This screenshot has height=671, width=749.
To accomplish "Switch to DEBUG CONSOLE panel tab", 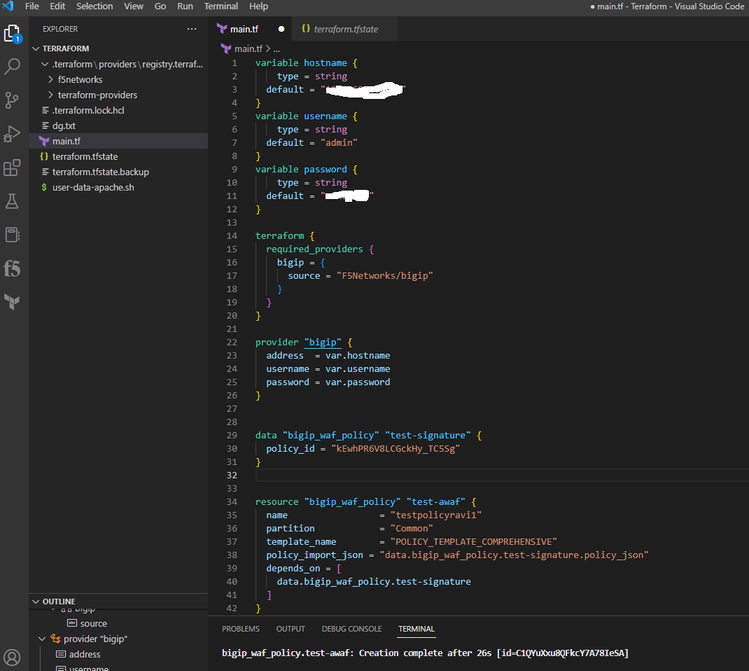I will coord(351,629).
